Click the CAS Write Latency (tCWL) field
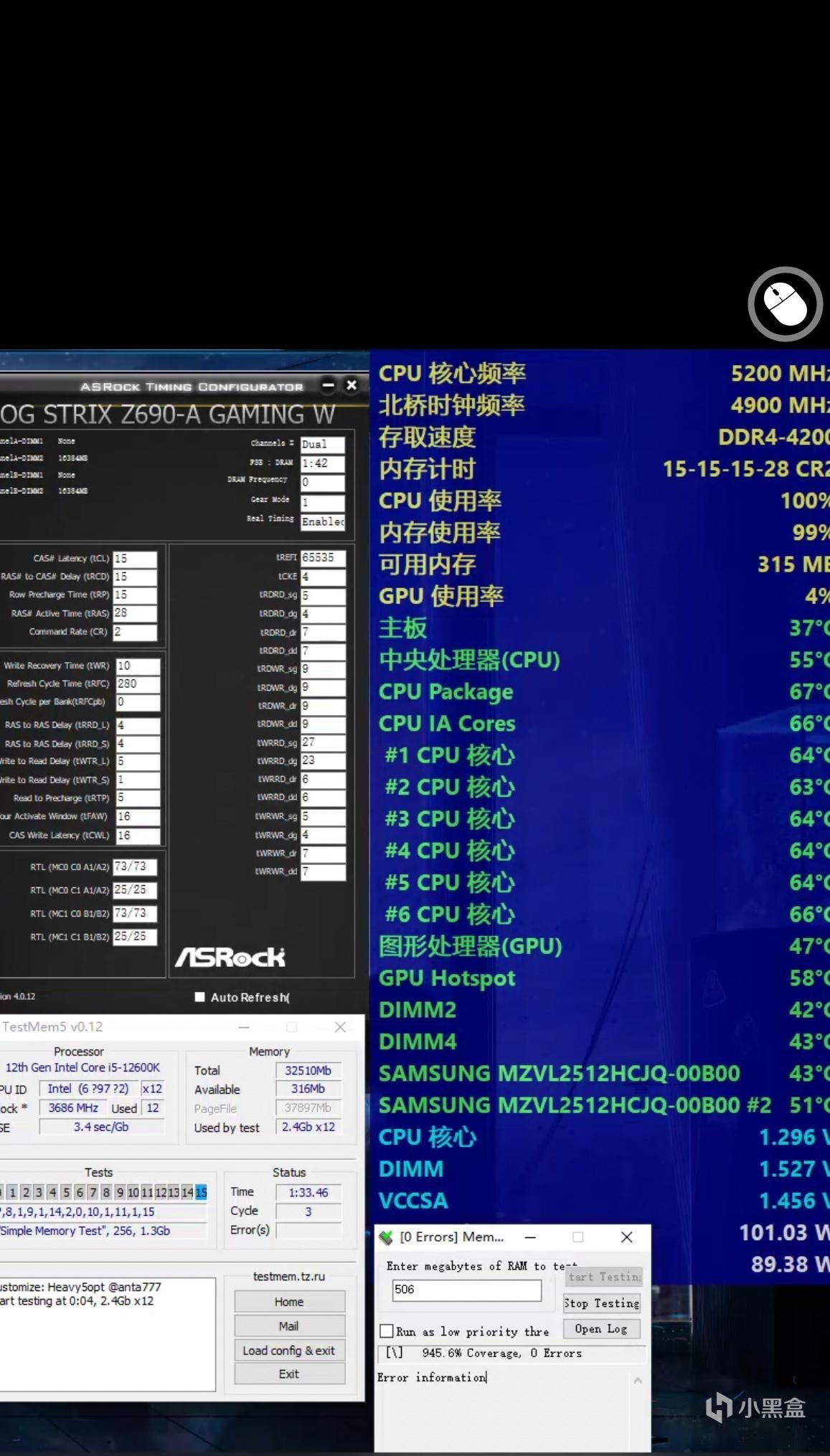Screen dimensions: 830x1456 pos(138,836)
